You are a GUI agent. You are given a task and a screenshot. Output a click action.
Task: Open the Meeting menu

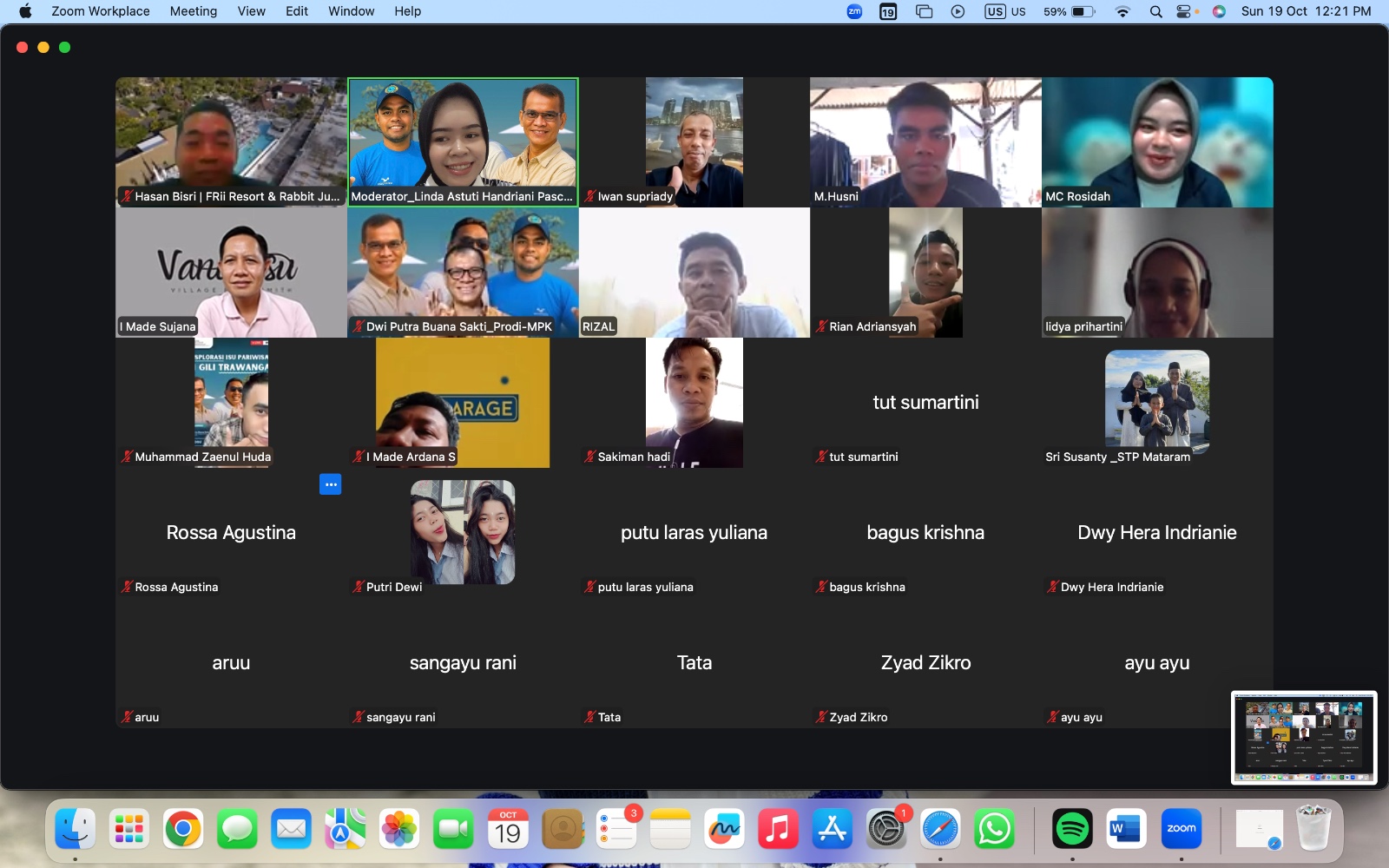[x=193, y=11]
